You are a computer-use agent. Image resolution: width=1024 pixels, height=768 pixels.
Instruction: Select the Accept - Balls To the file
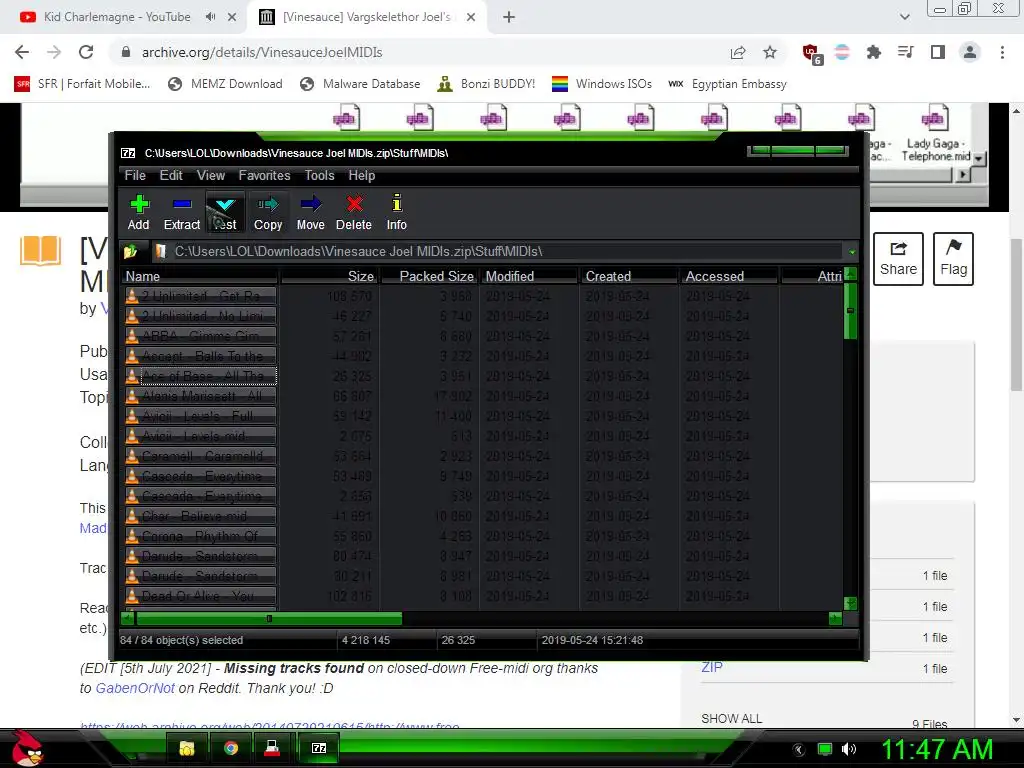(x=200, y=357)
